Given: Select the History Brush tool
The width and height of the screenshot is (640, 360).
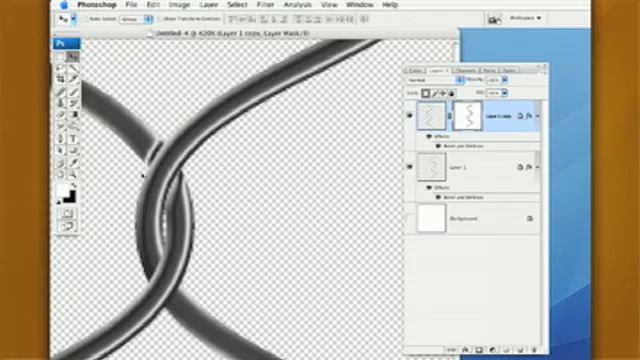Looking at the screenshot, I should tap(73, 104).
